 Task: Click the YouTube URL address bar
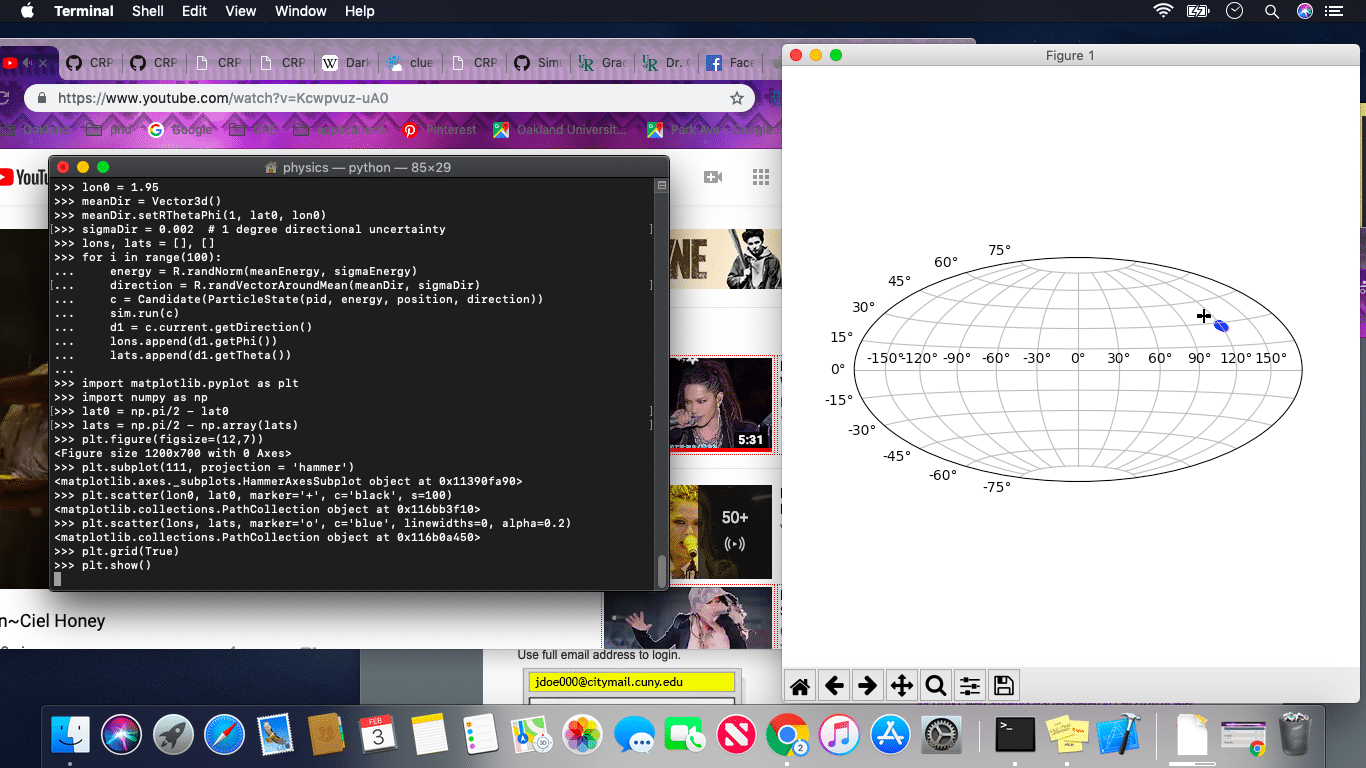(x=390, y=98)
